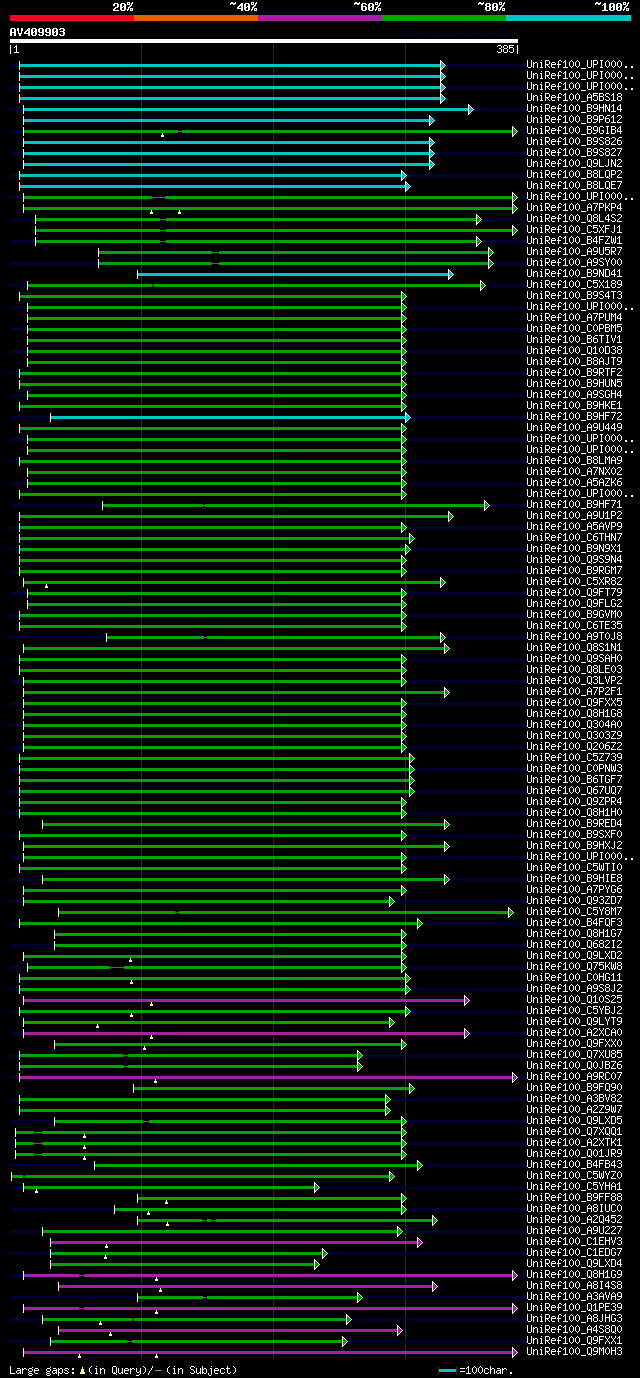Select label UniRef100_C5XR82

pos(576,582)
